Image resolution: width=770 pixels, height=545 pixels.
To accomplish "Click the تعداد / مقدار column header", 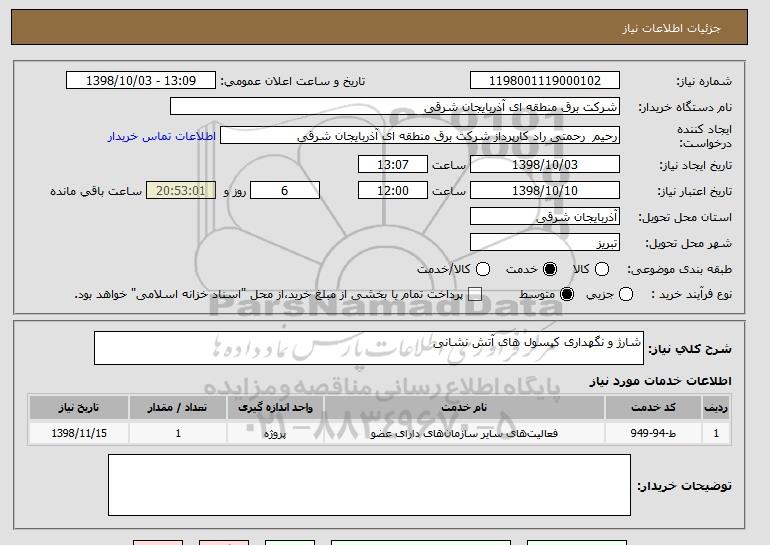I will 178,408.
